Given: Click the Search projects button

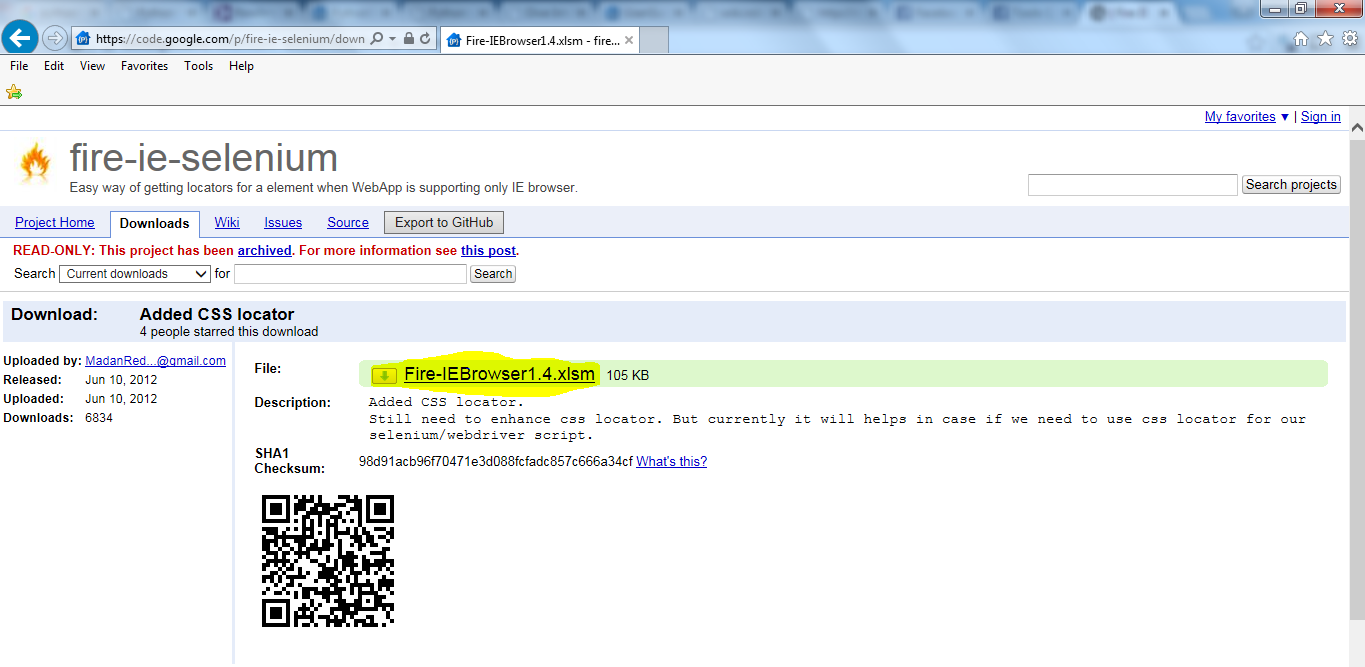Looking at the screenshot, I should (1291, 185).
